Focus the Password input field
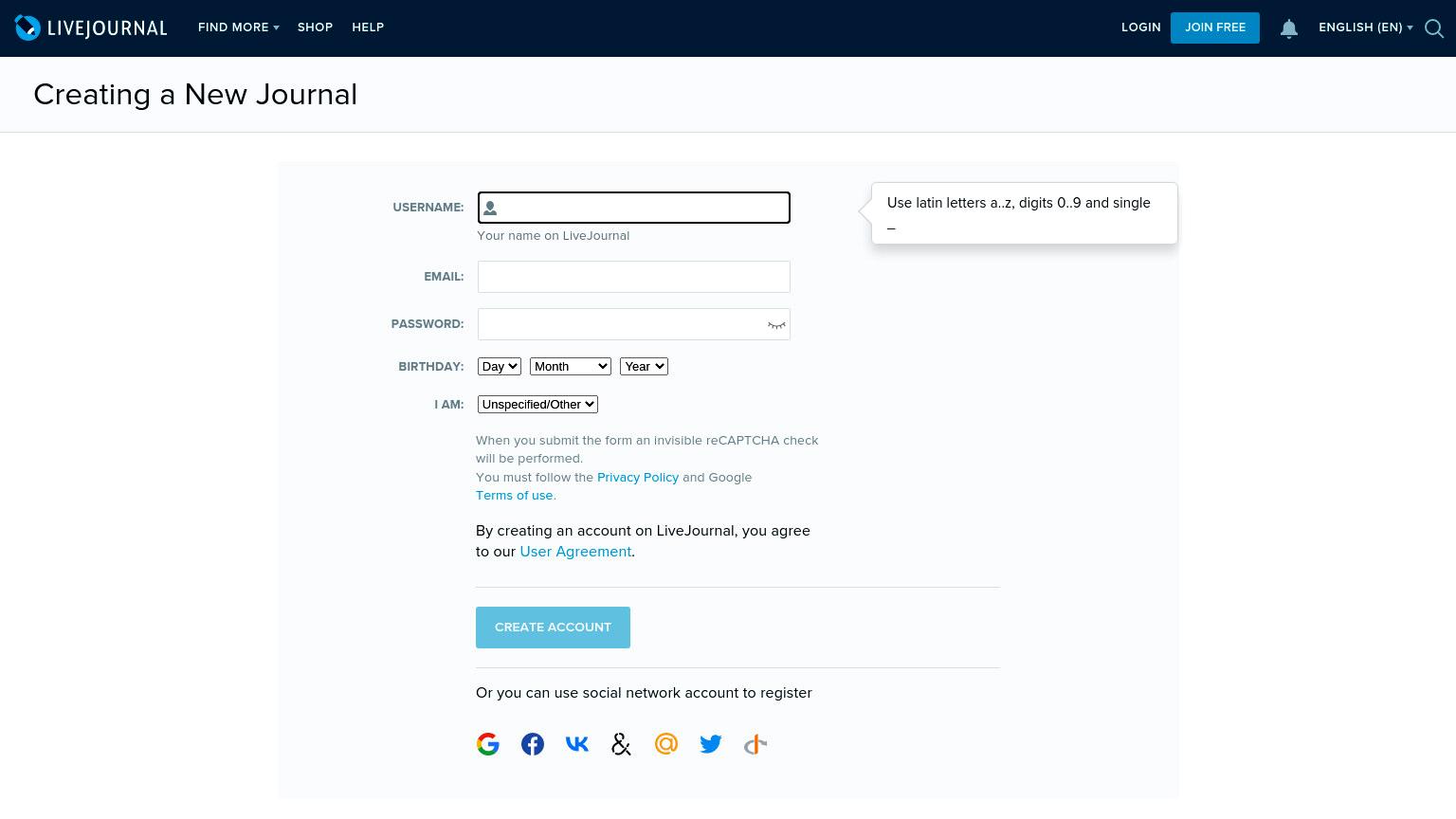Screen dimensions: 1456x819 pos(633,324)
